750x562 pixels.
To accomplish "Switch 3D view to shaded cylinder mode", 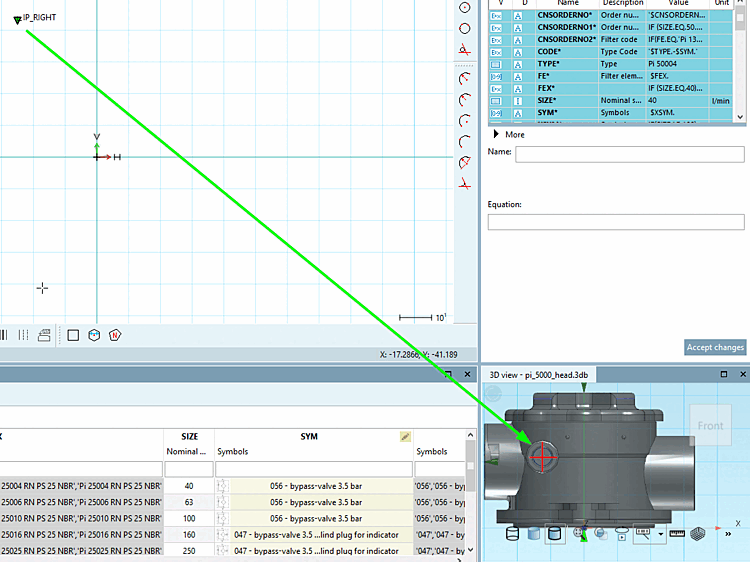I will 533,534.
